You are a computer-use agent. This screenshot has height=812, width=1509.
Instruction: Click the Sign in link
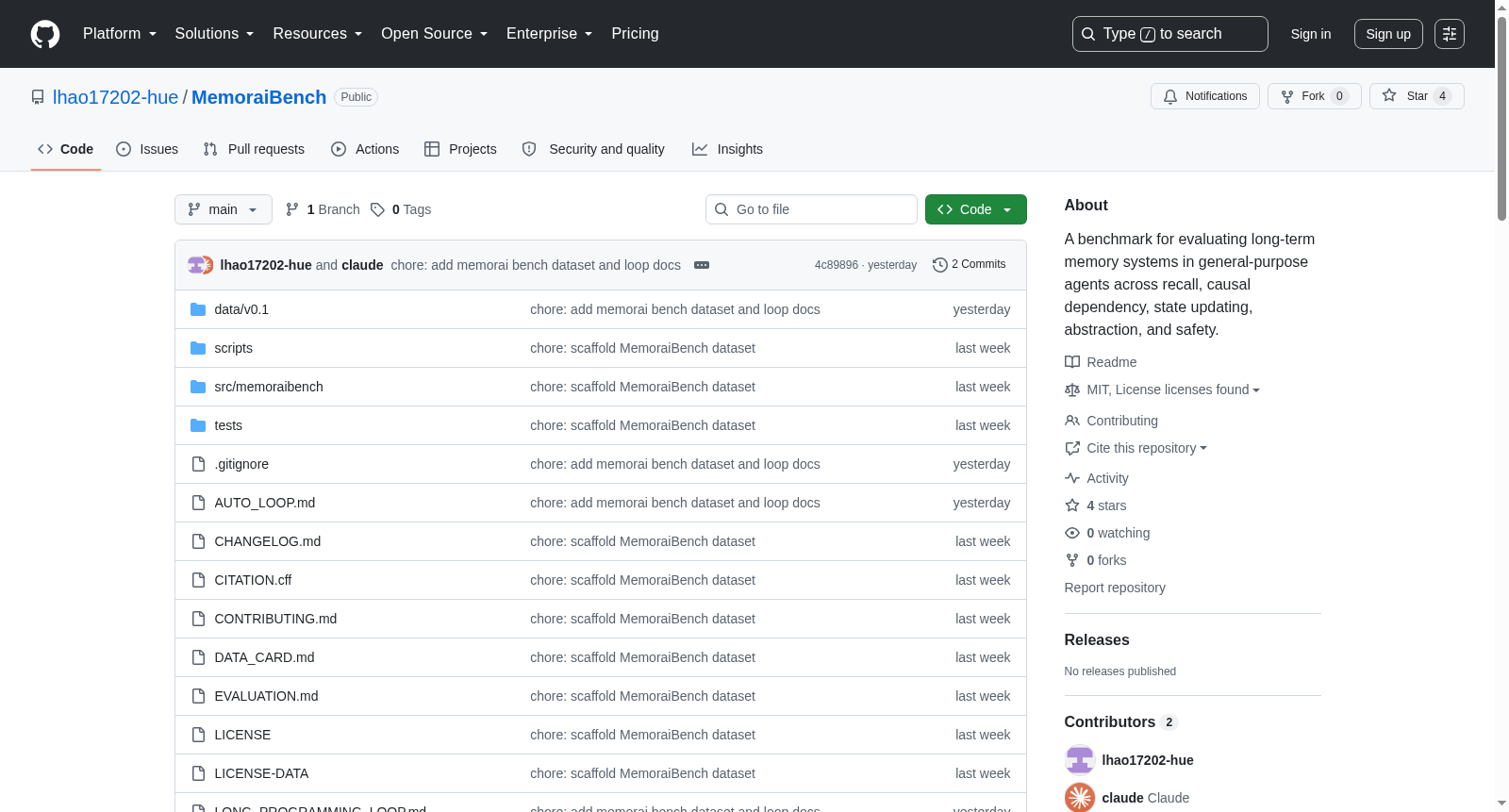1311,34
